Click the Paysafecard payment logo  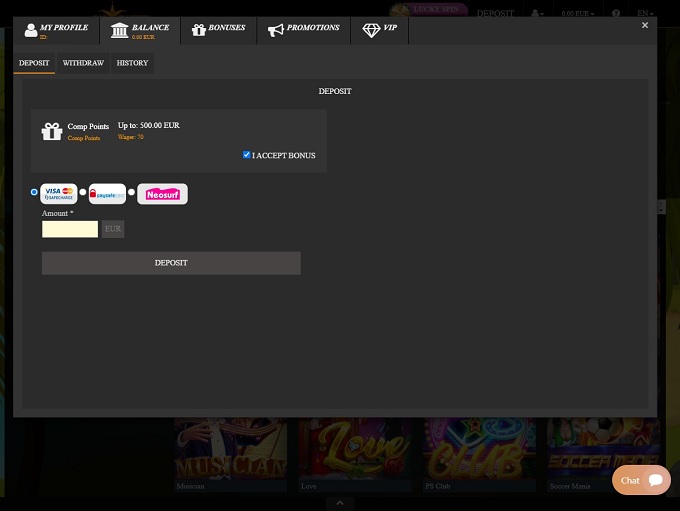(108, 194)
